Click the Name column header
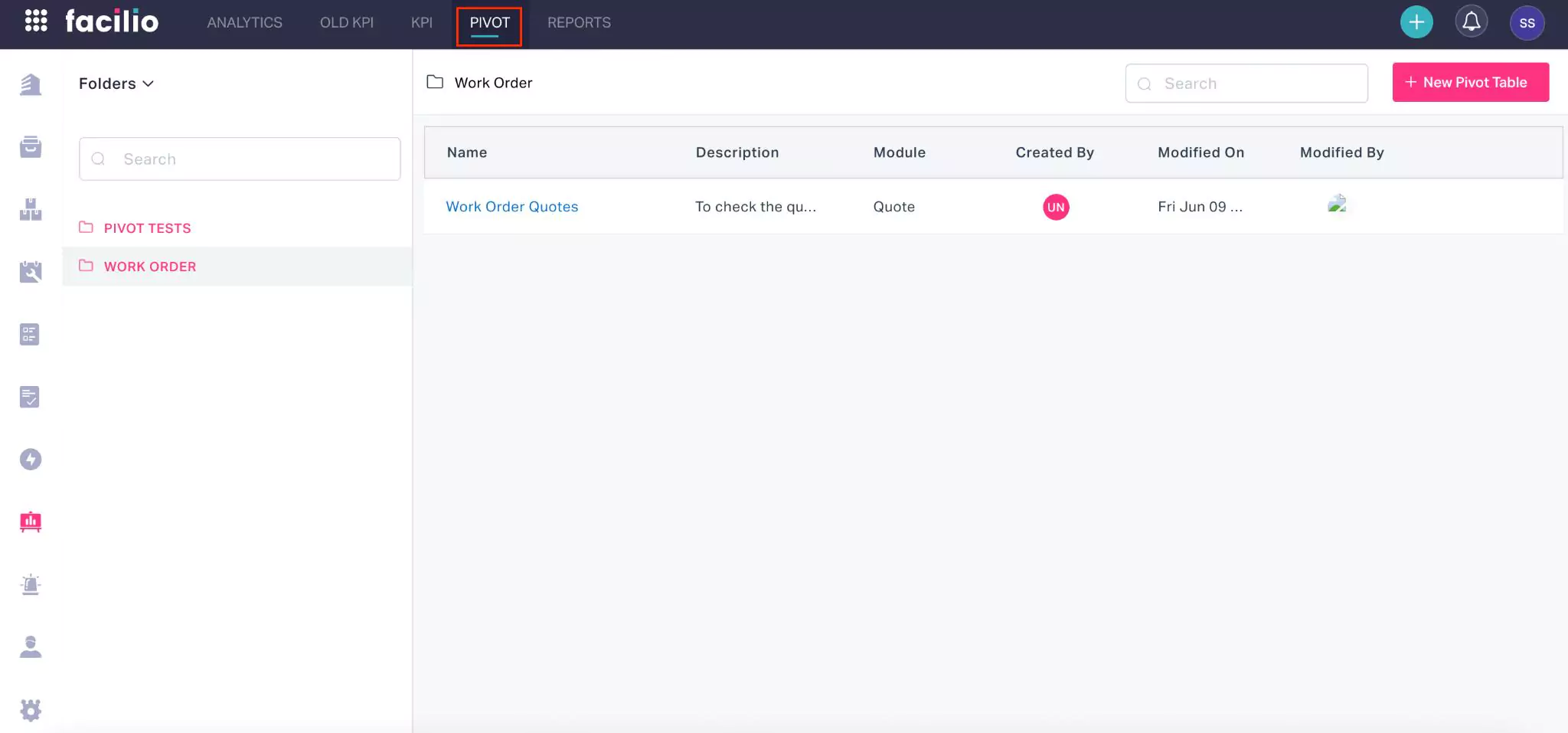1568x733 pixels. click(x=467, y=152)
